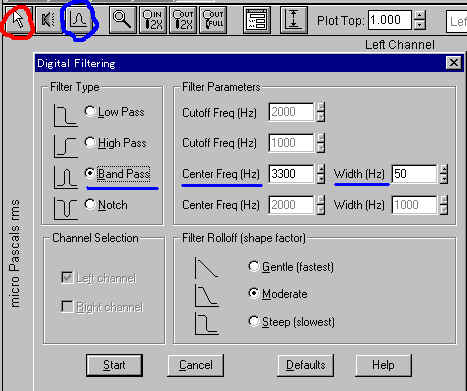Reset values with the Defaults button

[306, 365]
